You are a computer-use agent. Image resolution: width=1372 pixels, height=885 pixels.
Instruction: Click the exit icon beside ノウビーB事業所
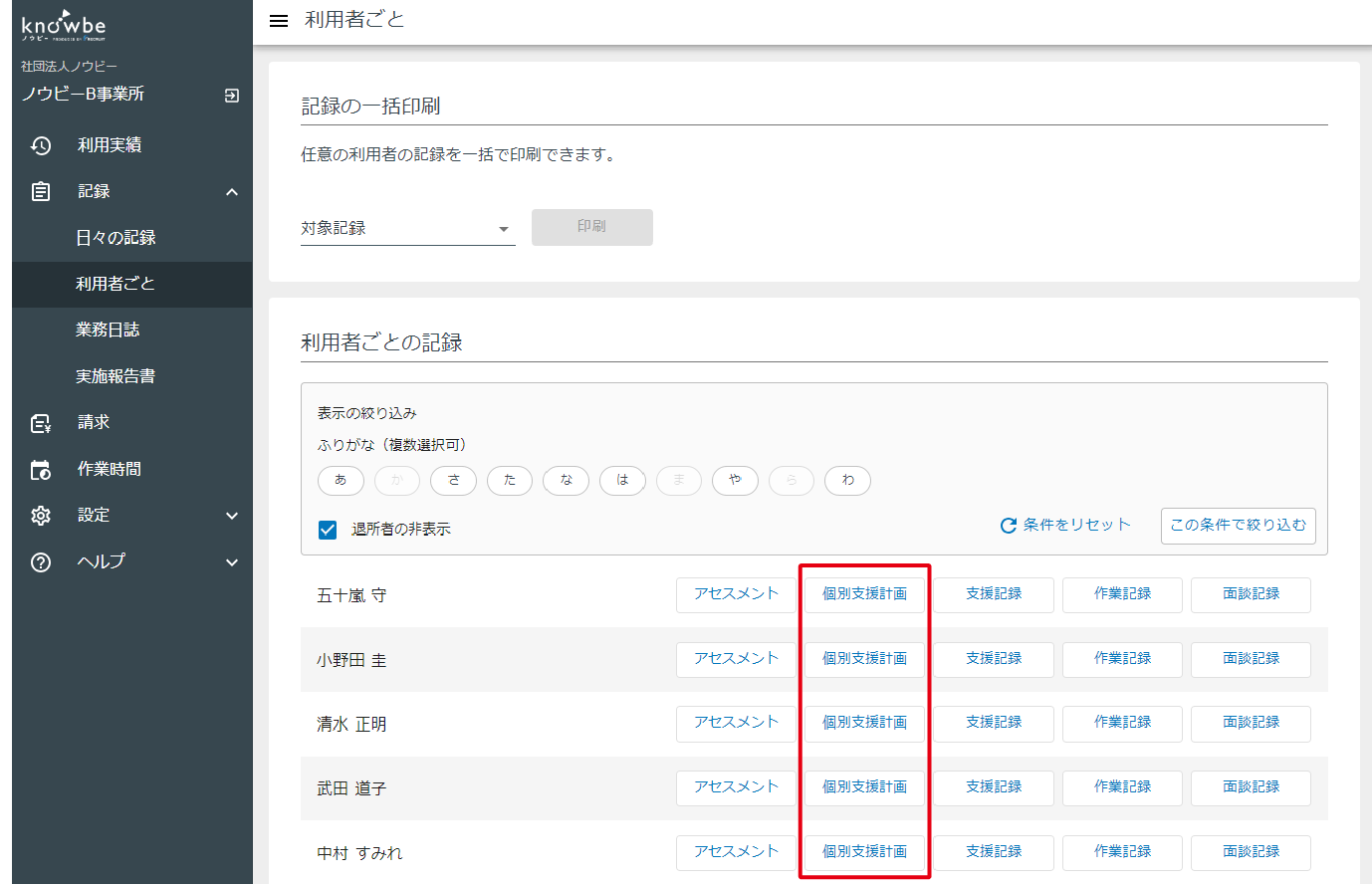tap(230, 95)
